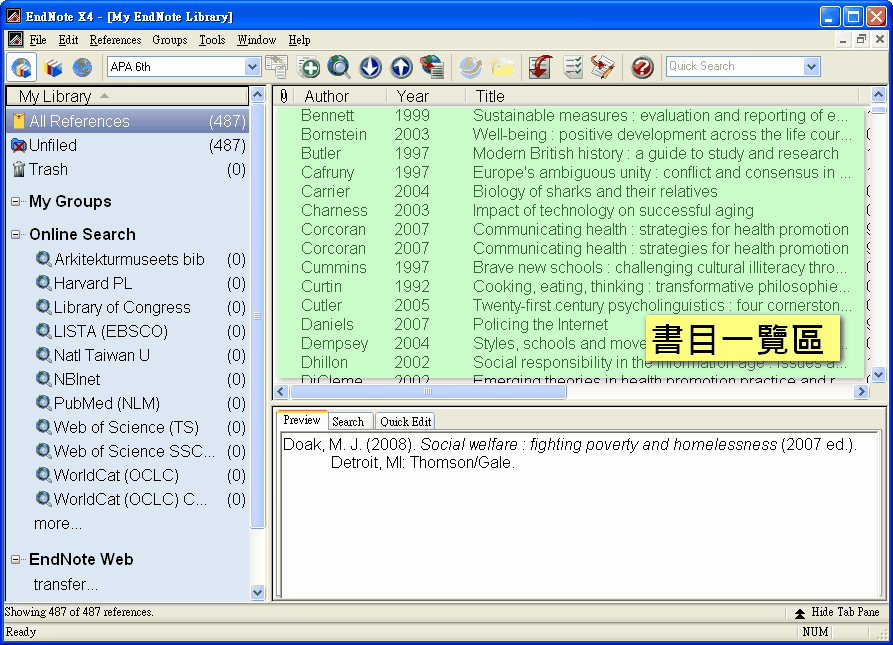Open the Help menu
The height and width of the screenshot is (645, 893).
(x=299, y=40)
